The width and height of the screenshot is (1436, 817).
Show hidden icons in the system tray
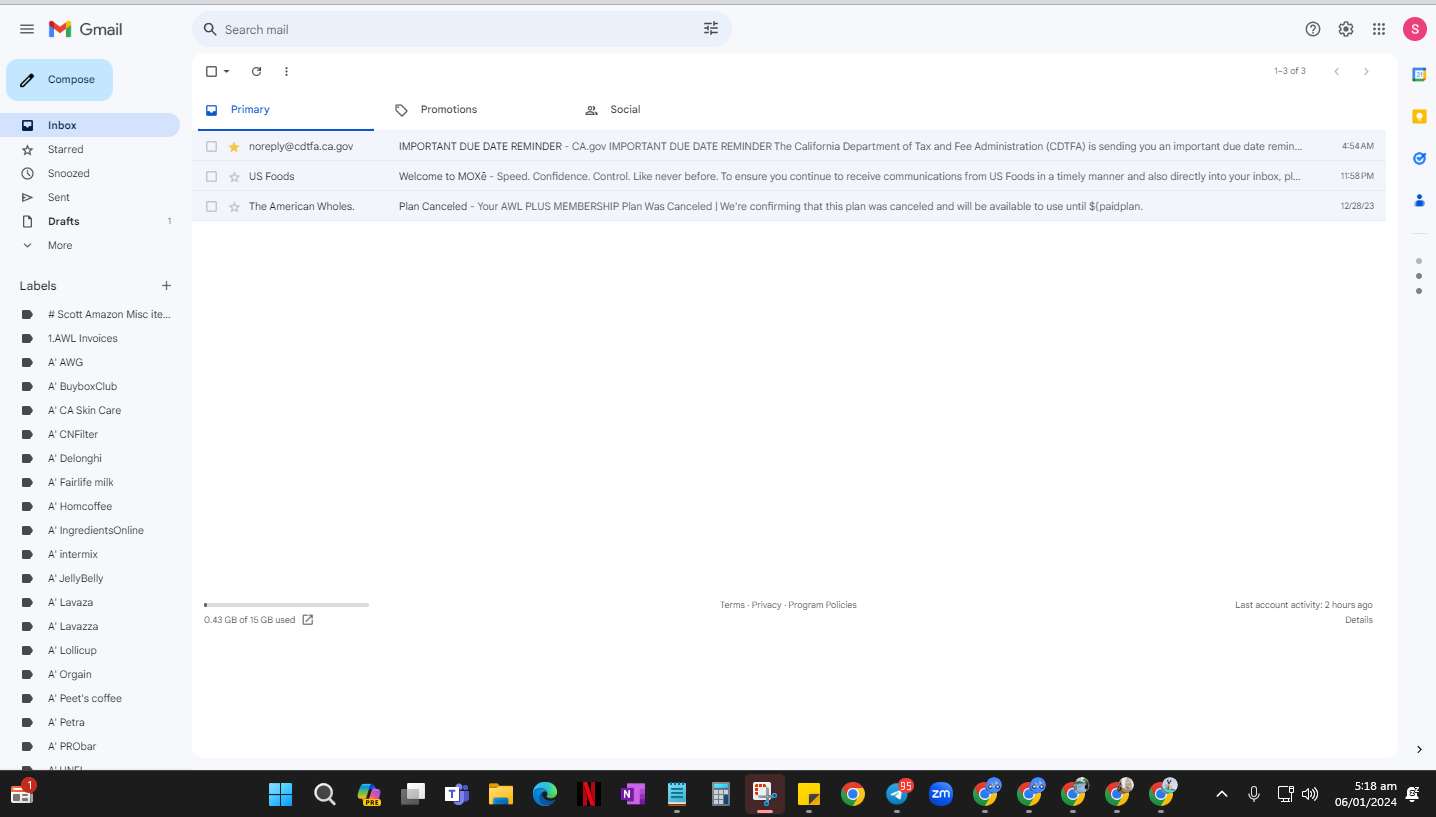(x=1221, y=794)
